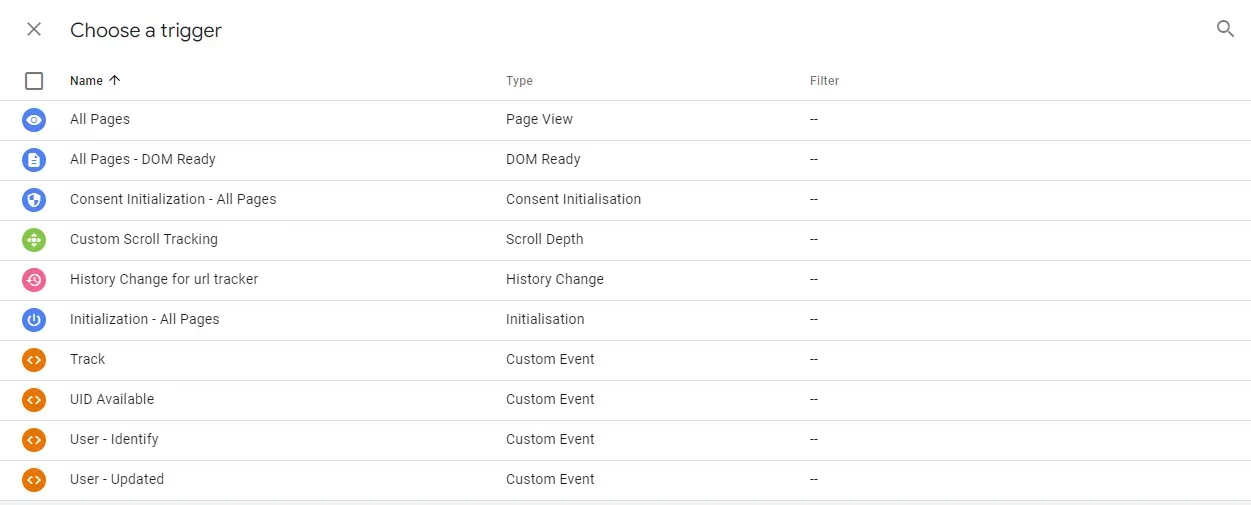Screen dimensions: 1251x505
Task: Click the Initialisation type cell
Action: pyautogui.click(x=545, y=319)
